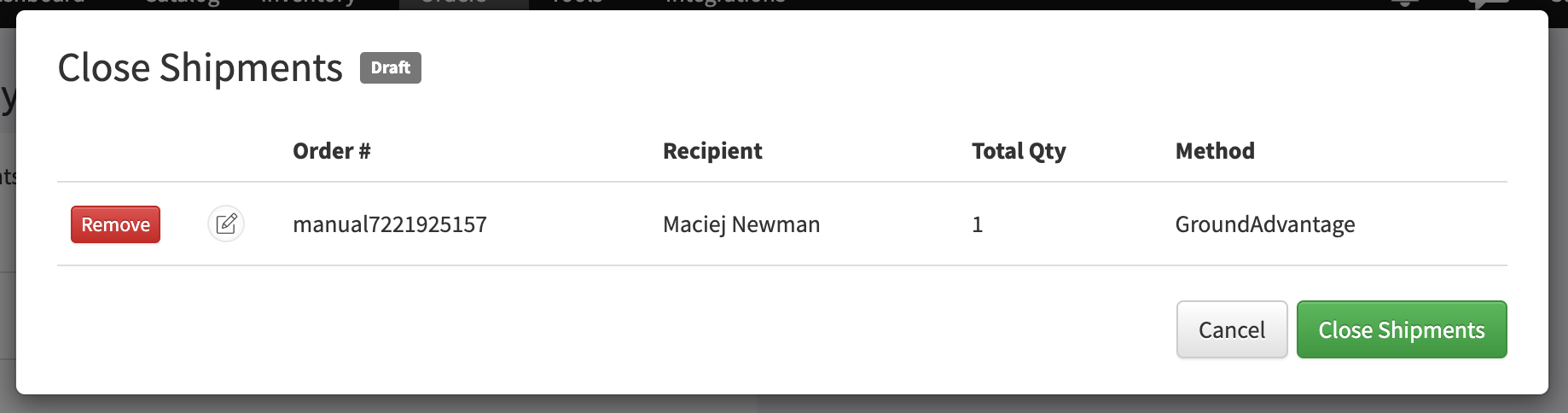The height and width of the screenshot is (413, 1568).
Task: Open the Integrations menu in navigation bar
Action: (x=725, y=3)
